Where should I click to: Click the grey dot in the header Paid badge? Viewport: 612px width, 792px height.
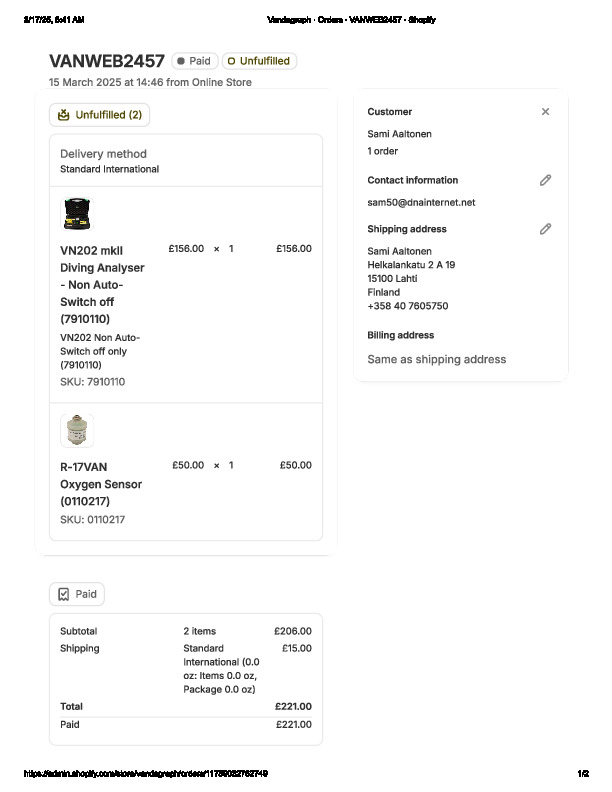click(181, 61)
